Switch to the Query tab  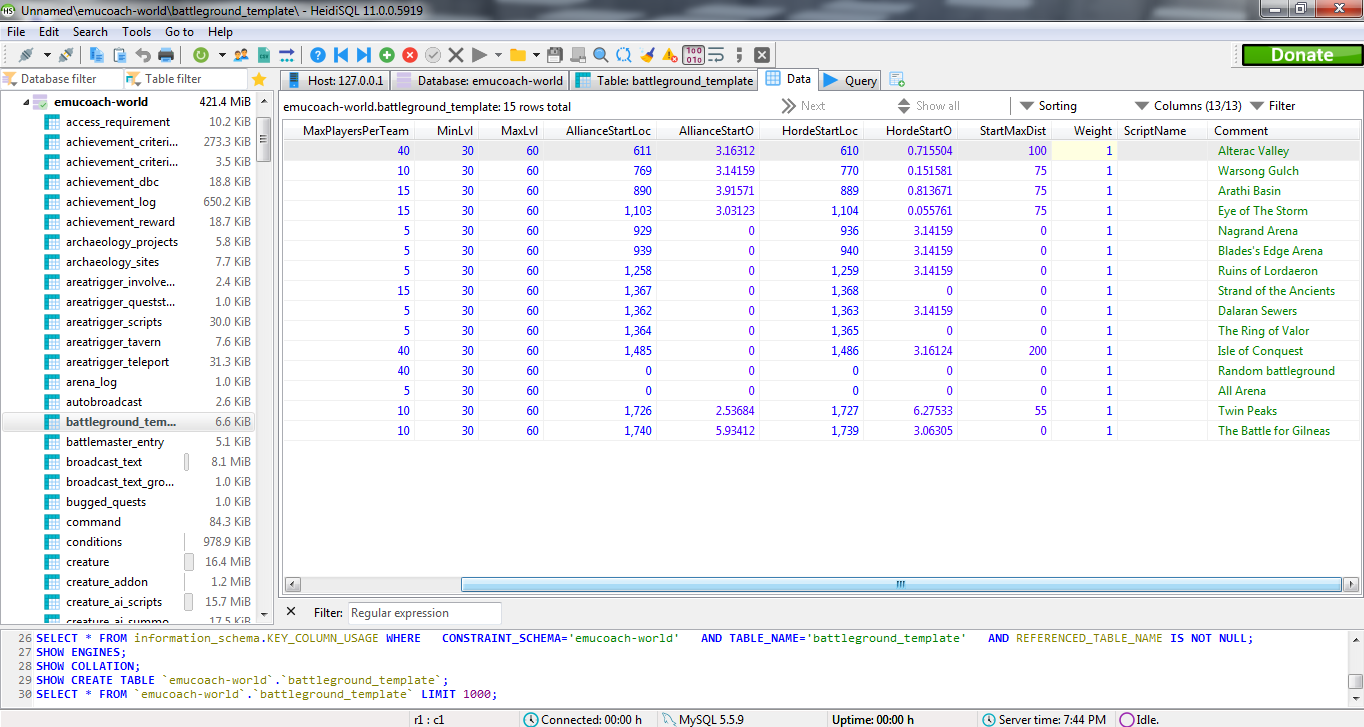pos(850,80)
